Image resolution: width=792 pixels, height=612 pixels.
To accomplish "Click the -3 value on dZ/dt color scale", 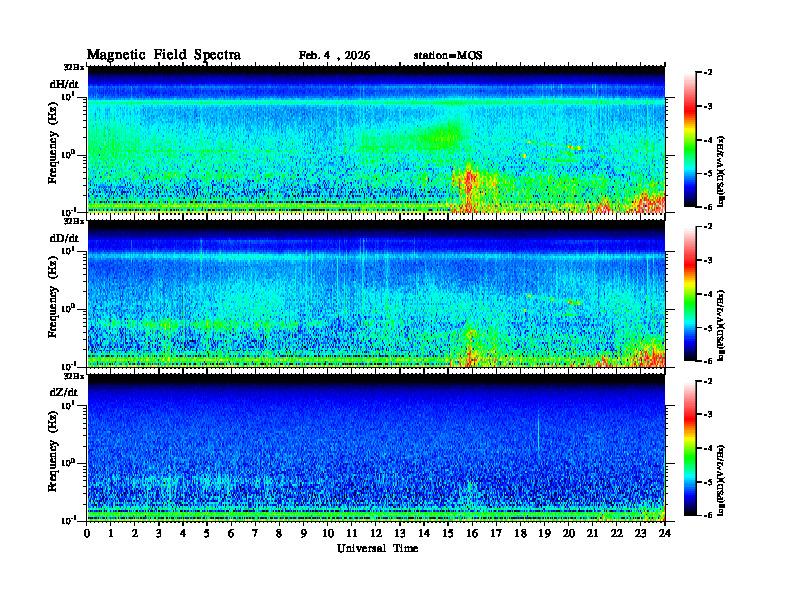I will (708, 415).
